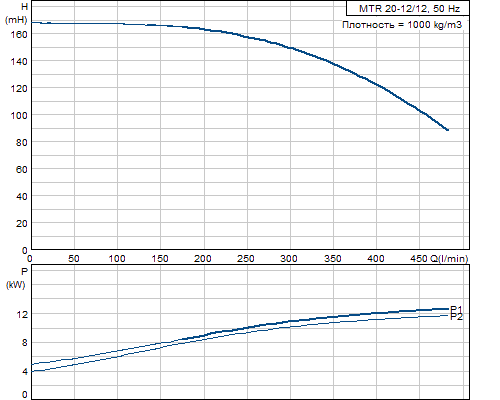Click the 60 value on head axis
Screen dimensions: 500x400
tap(22, 170)
